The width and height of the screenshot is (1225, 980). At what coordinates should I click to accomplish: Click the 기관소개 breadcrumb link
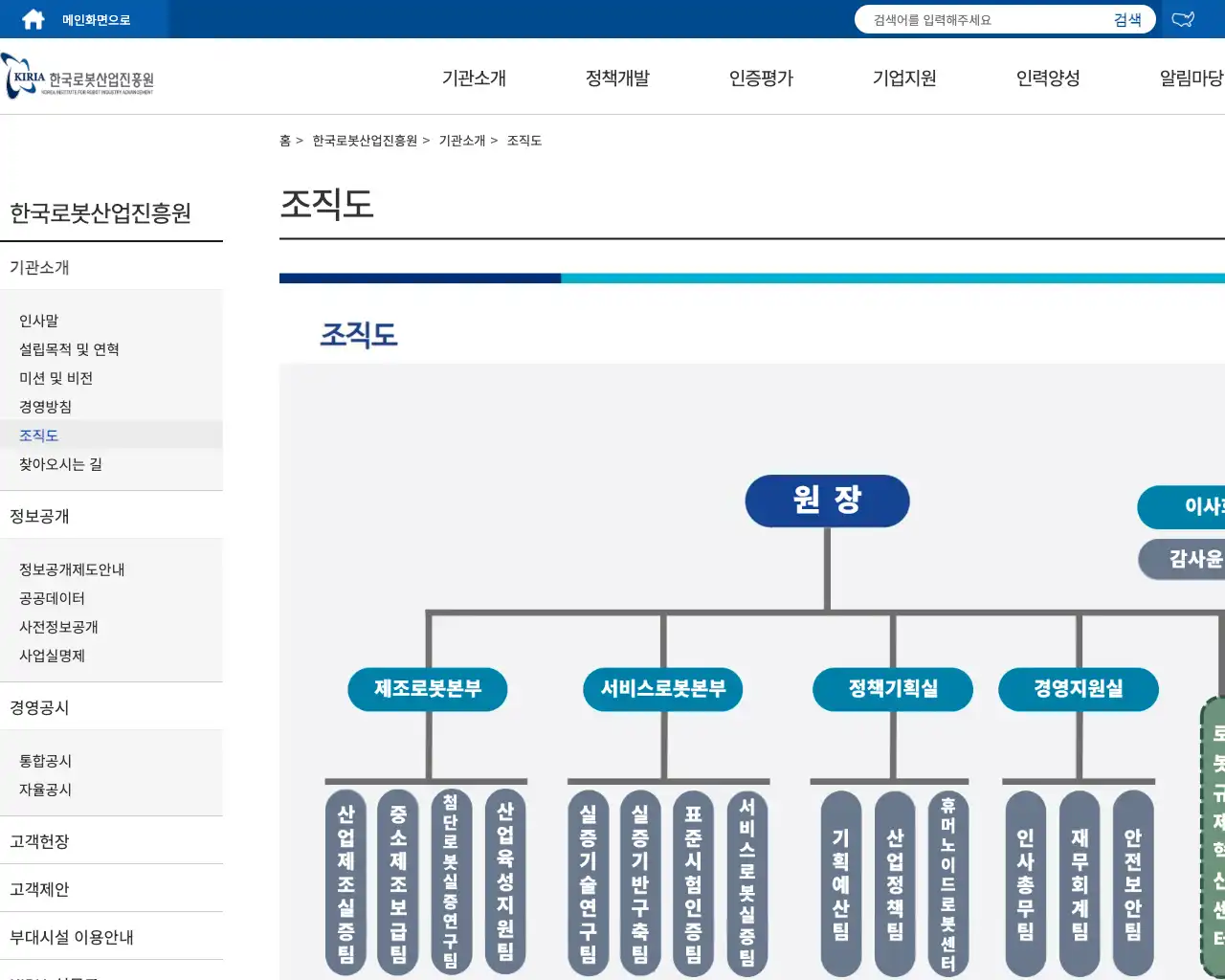point(464,140)
